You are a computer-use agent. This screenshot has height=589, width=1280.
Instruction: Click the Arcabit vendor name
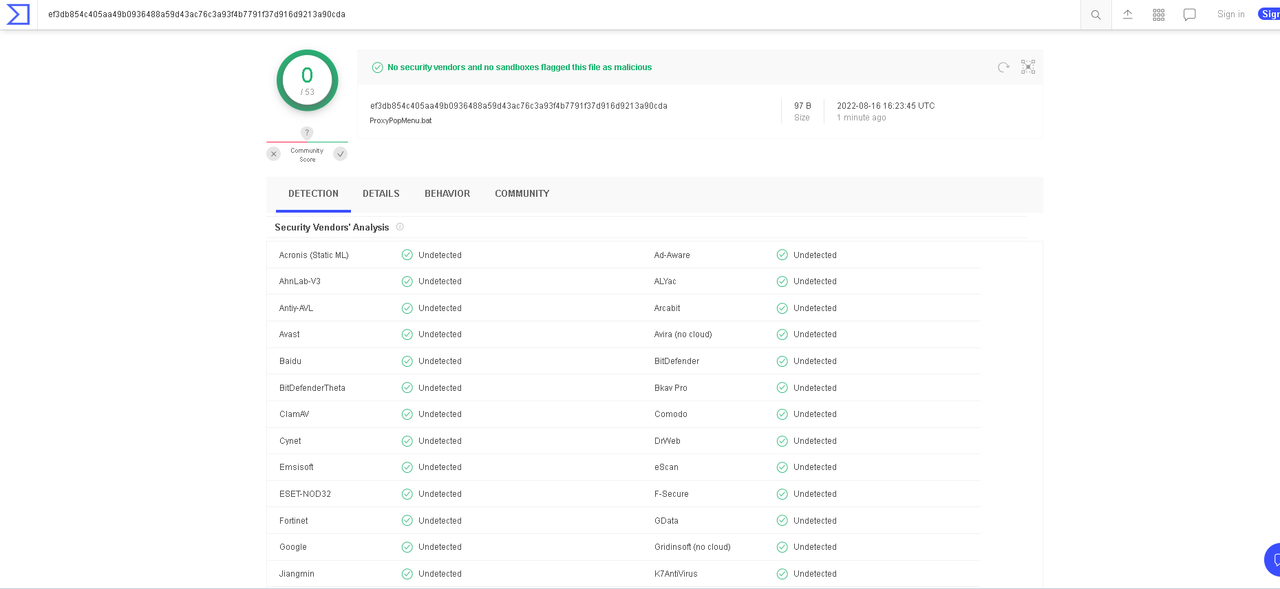point(667,308)
